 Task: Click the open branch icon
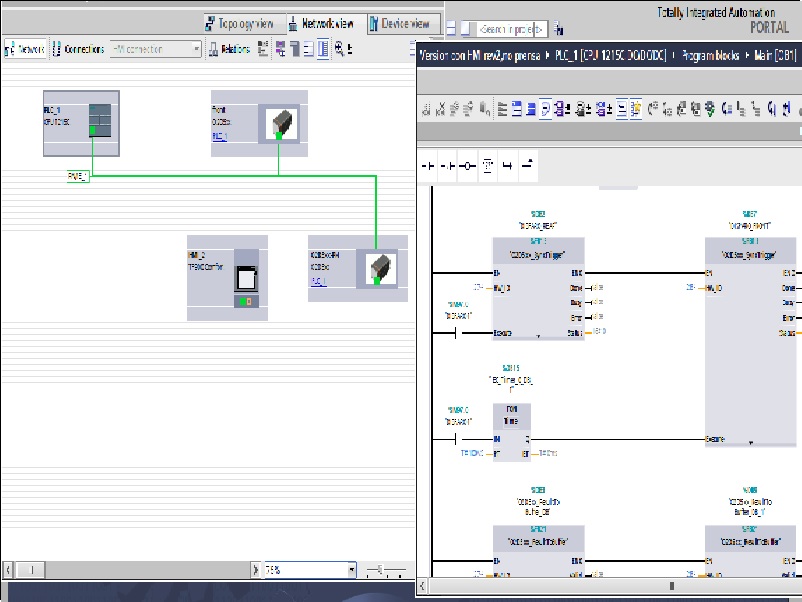coord(507,166)
